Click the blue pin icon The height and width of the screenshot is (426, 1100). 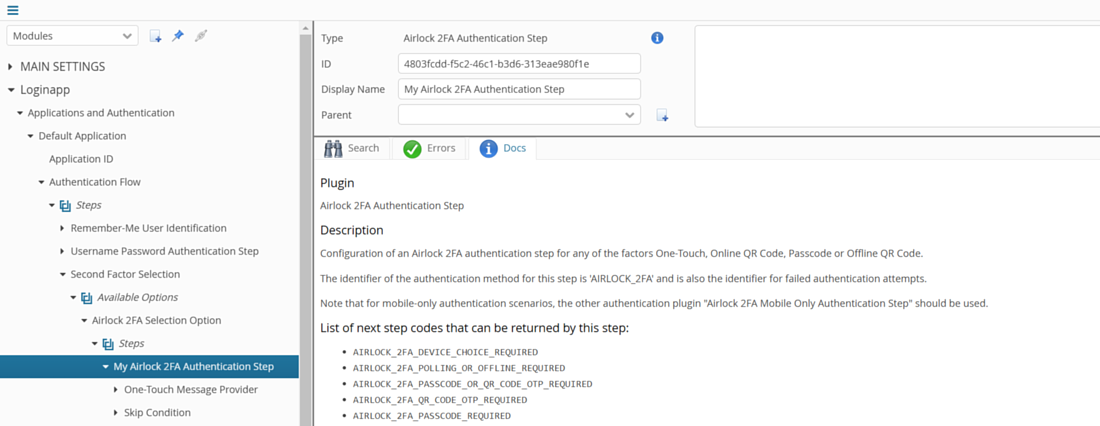[178, 36]
